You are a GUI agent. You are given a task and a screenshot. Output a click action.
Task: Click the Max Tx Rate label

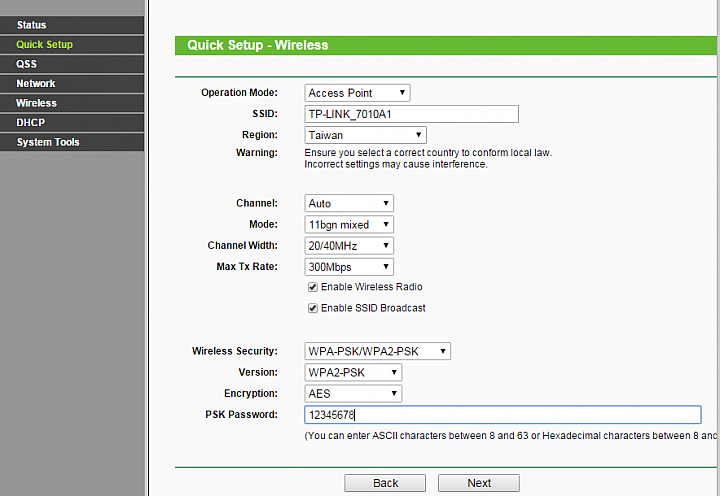click(247, 266)
